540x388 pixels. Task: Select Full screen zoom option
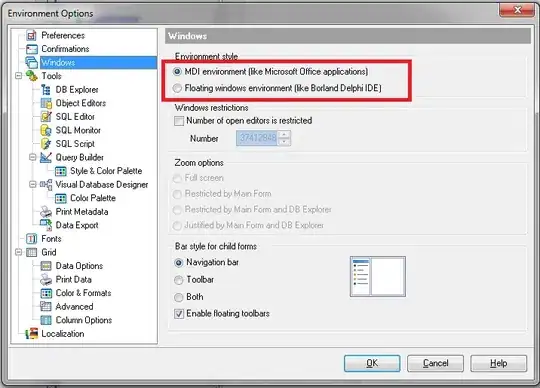[x=177, y=178]
